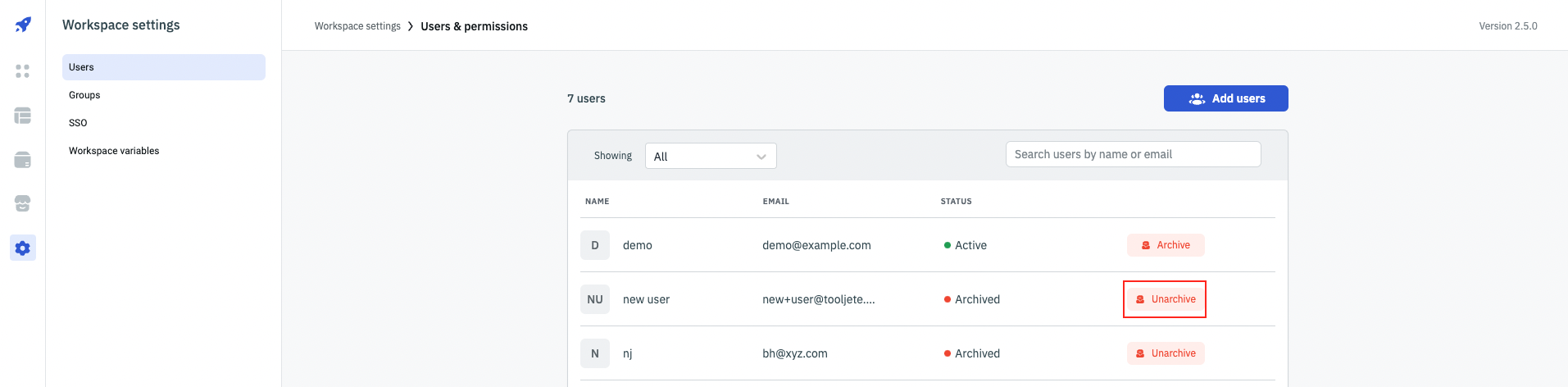Open the database table icon in sidebar
The height and width of the screenshot is (387, 1568).
point(23,116)
